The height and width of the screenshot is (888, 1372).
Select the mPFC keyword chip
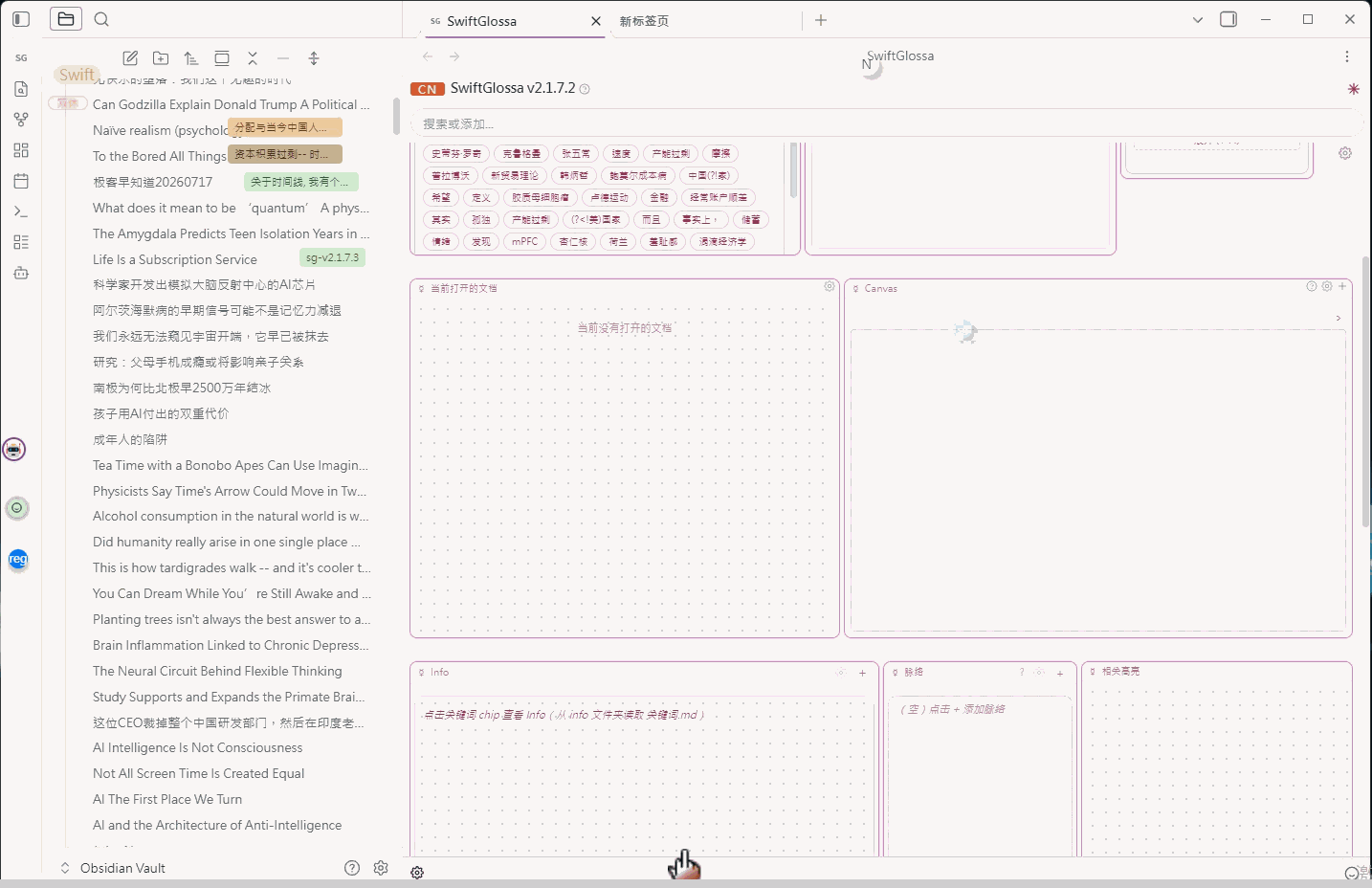pyautogui.click(x=524, y=241)
